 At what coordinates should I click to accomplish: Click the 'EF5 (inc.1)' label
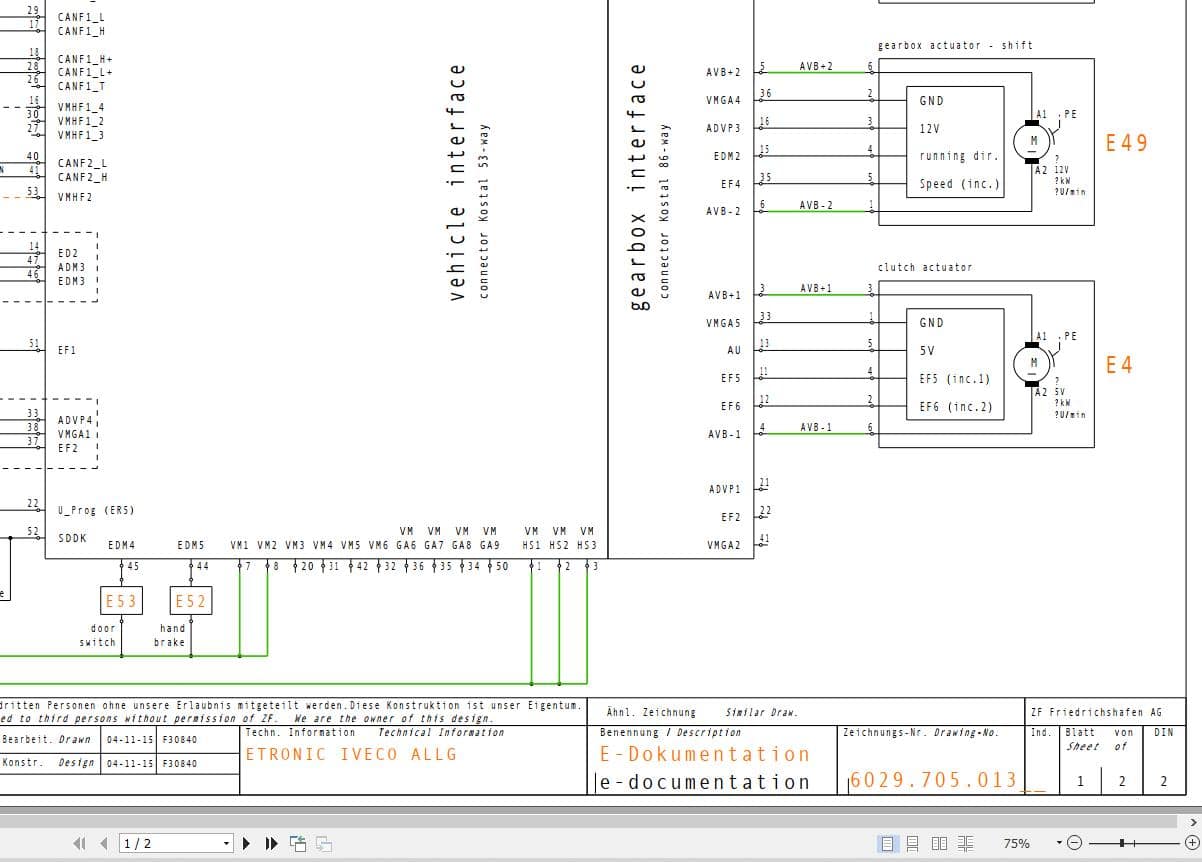click(x=955, y=379)
